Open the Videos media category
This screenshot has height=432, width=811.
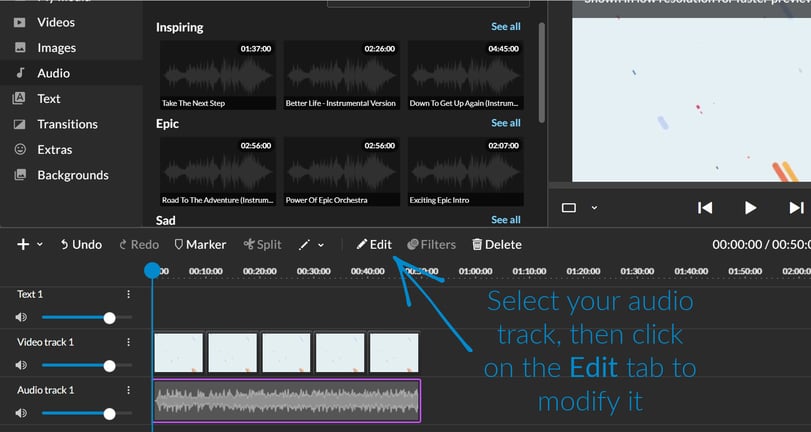pos(55,22)
